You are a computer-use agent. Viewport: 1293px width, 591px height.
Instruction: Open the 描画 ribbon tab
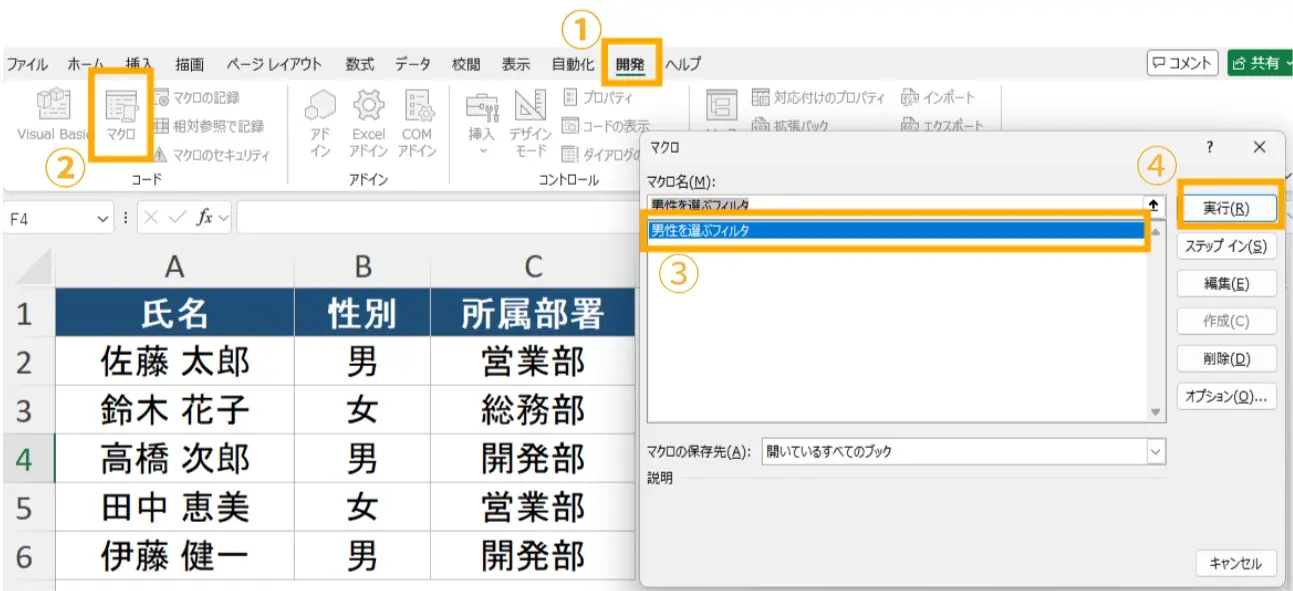point(189,64)
